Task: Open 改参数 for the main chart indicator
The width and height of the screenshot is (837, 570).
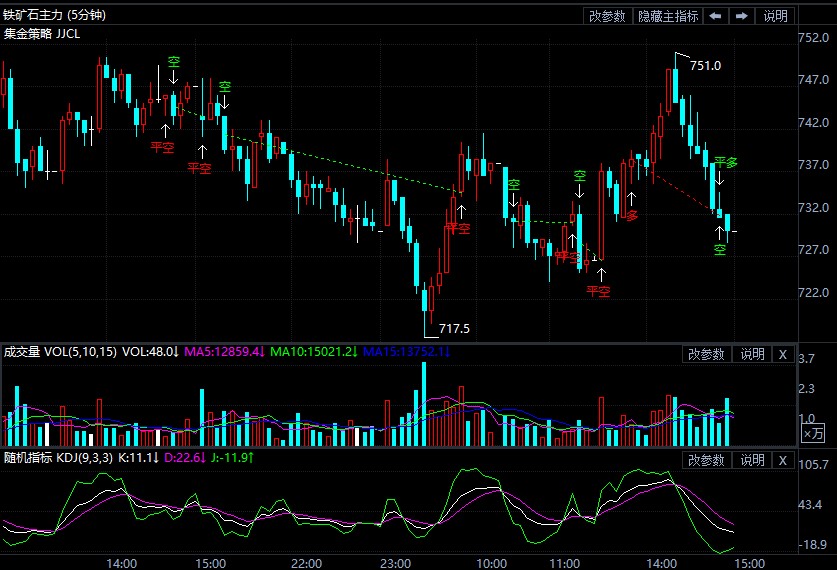Action: 607,16
